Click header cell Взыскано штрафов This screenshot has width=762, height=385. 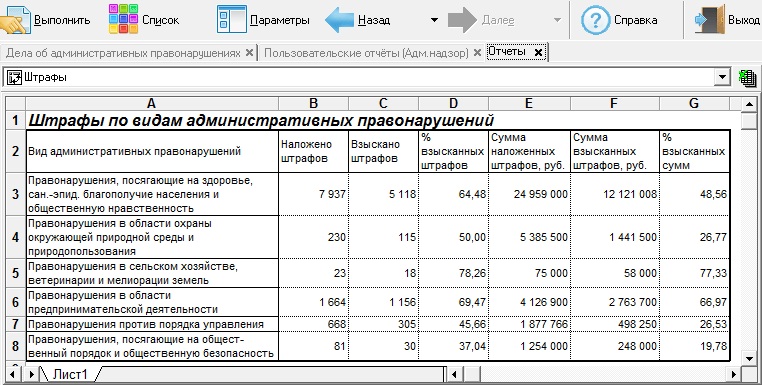tap(383, 151)
